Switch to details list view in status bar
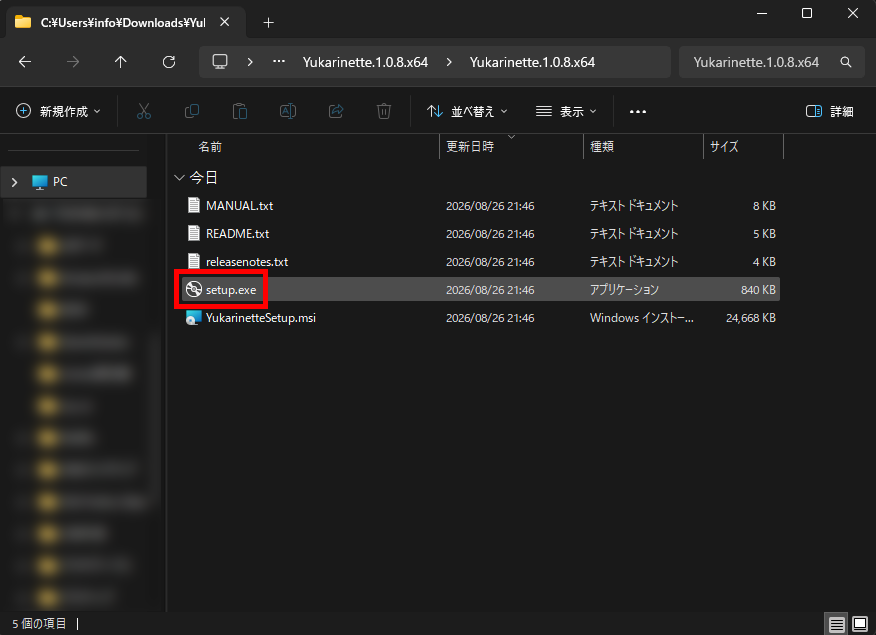Viewport: 876px width, 635px height. tap(836, 624)
